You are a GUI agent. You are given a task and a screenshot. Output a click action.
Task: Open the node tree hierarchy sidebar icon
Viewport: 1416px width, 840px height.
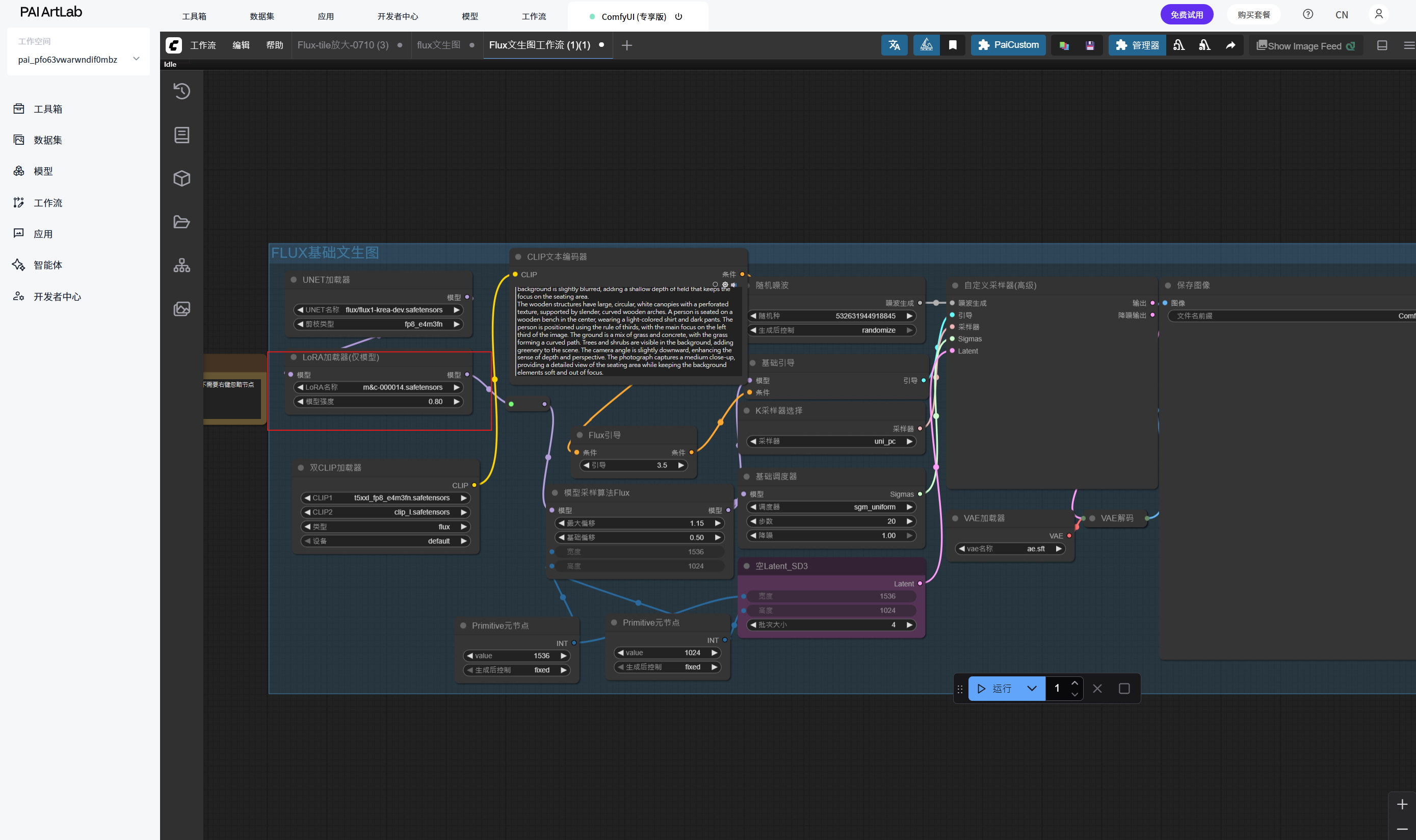click(181, 266)
